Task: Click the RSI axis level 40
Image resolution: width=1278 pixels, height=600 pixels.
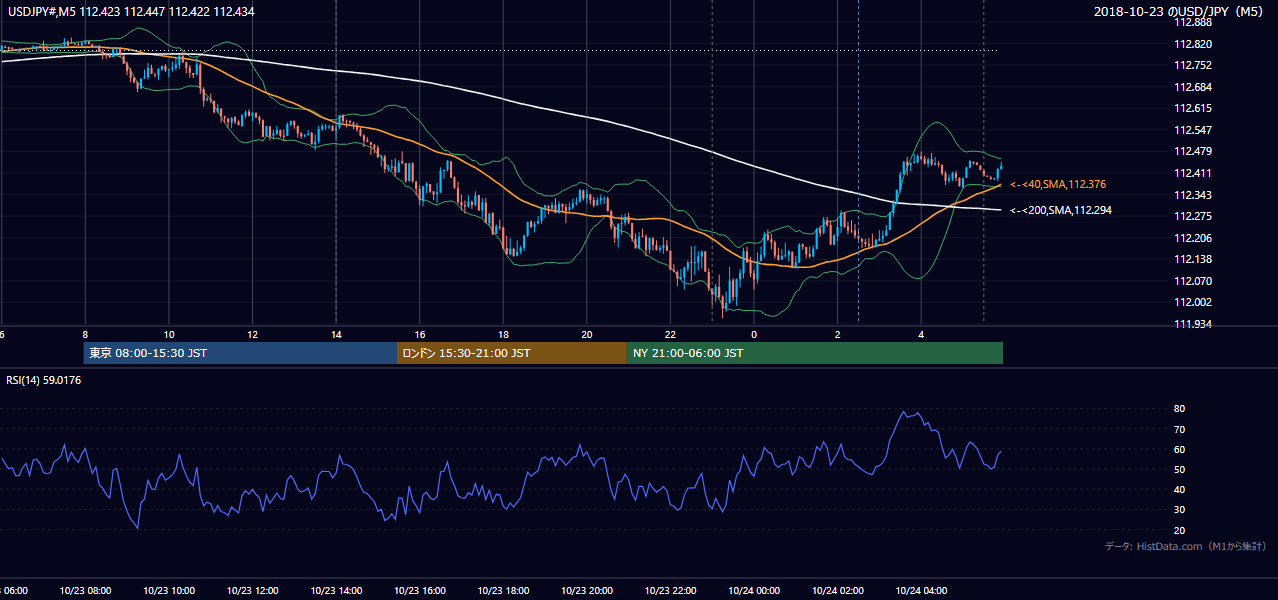Action: [1179, 489]
